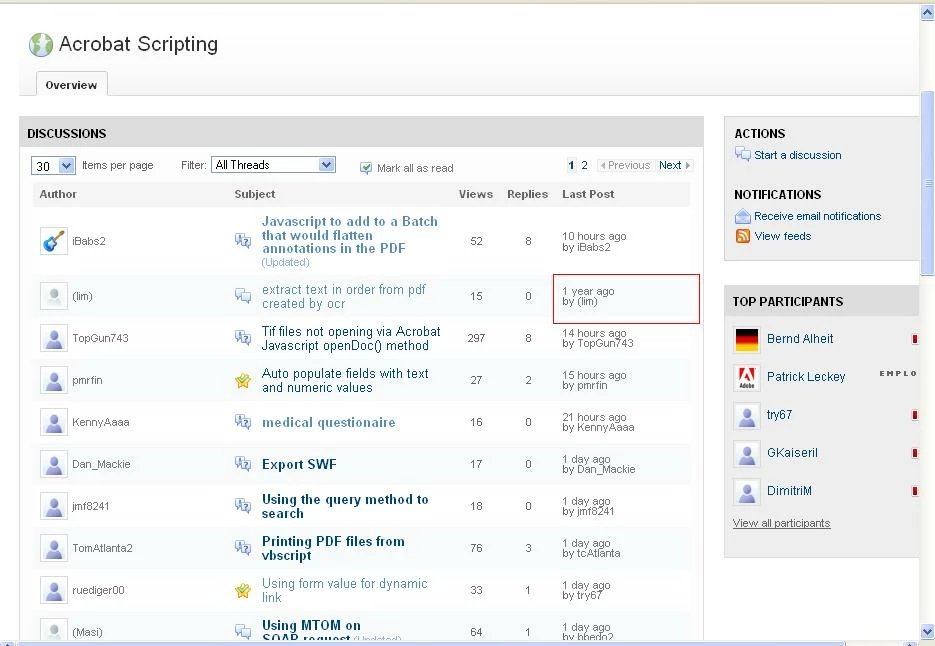Click discussion icon beside extract text thread
The height and width of the screenshot is (646, 935).
(x=243, y=295)
